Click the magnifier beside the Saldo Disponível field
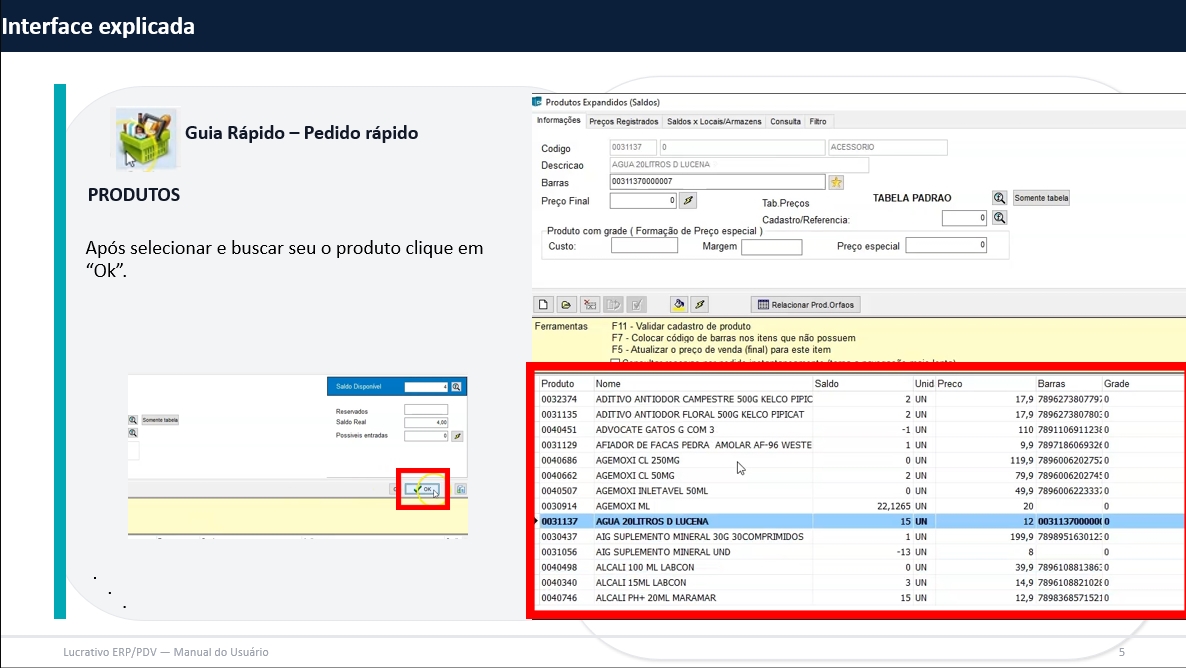Image resolution: width=1186 pixels, height=668 pixels. (456, 387)
